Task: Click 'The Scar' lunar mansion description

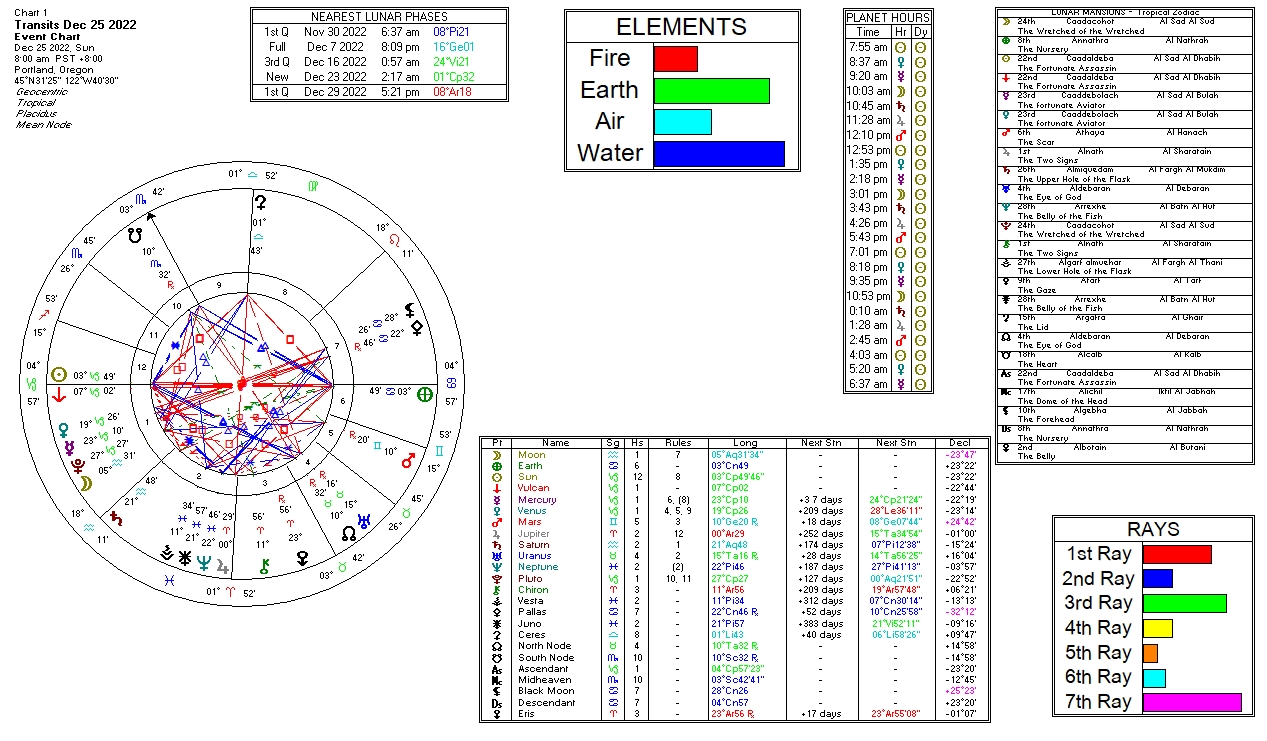Action: [1037, 142]
